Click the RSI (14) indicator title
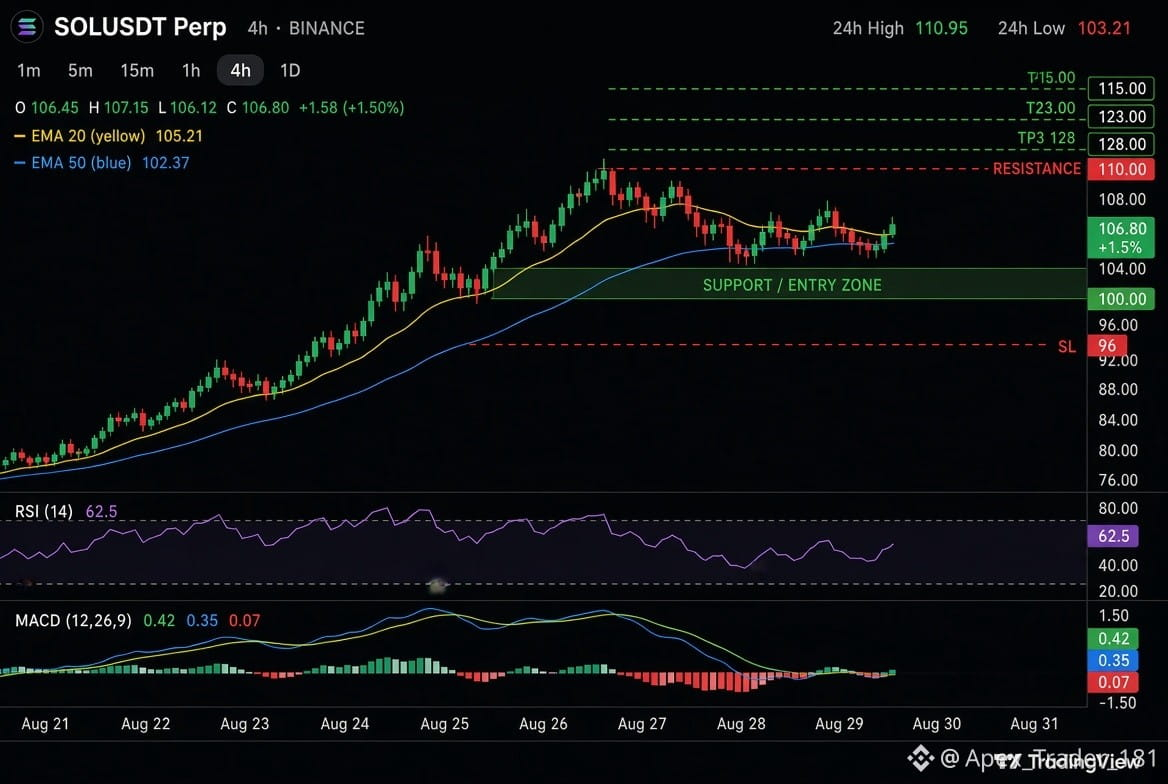 click(x=44, y=512)
